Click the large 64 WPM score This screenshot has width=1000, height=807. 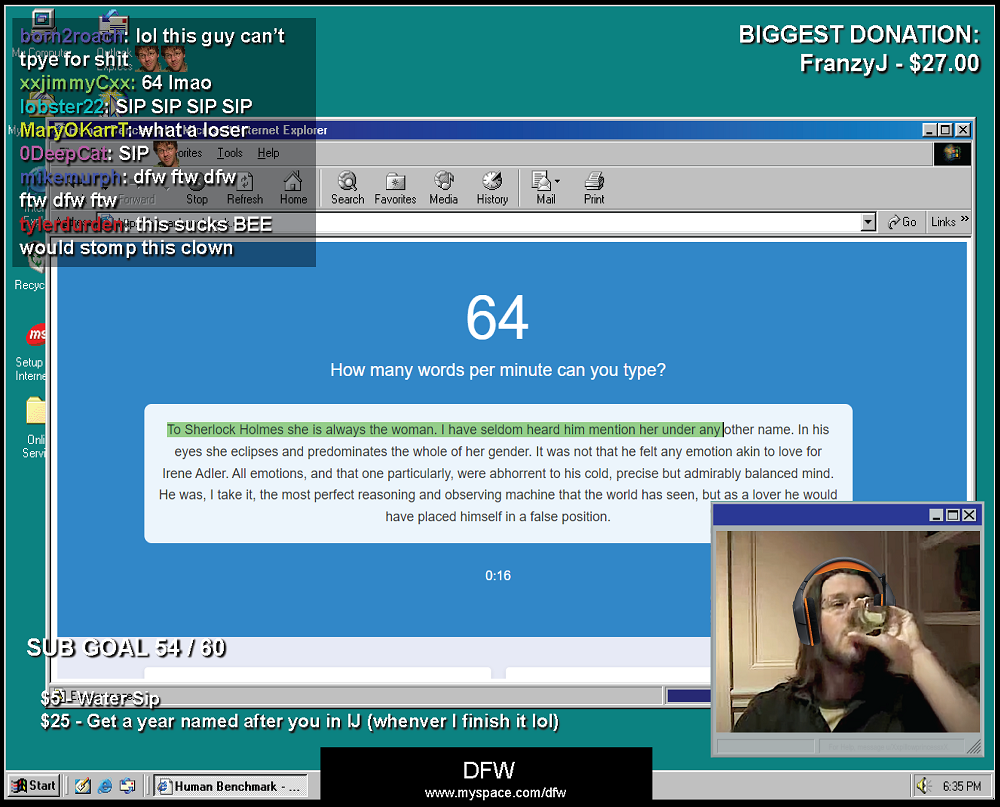(497, 317)
